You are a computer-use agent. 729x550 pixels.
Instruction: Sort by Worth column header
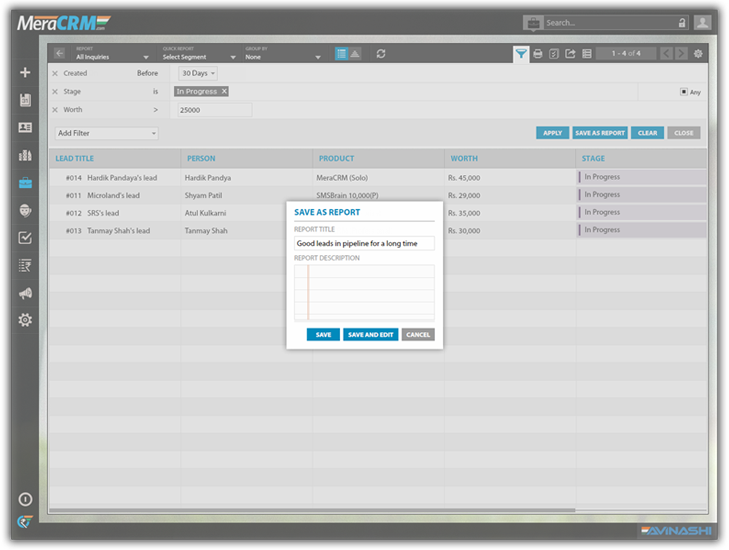(x=464, y=159)
